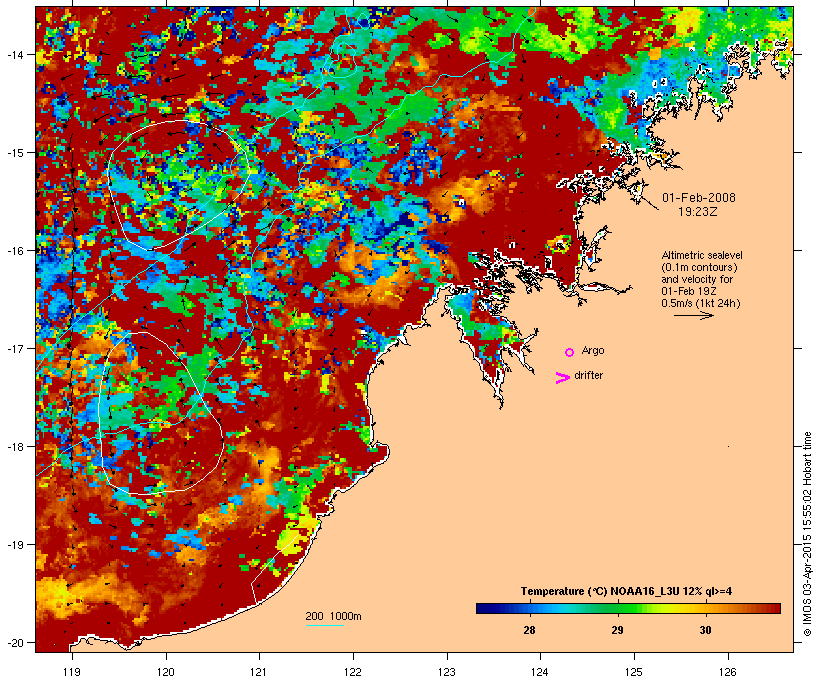Click the color bar tick label 28
This screenshot has height=680, width=820.
coord(529,630)
